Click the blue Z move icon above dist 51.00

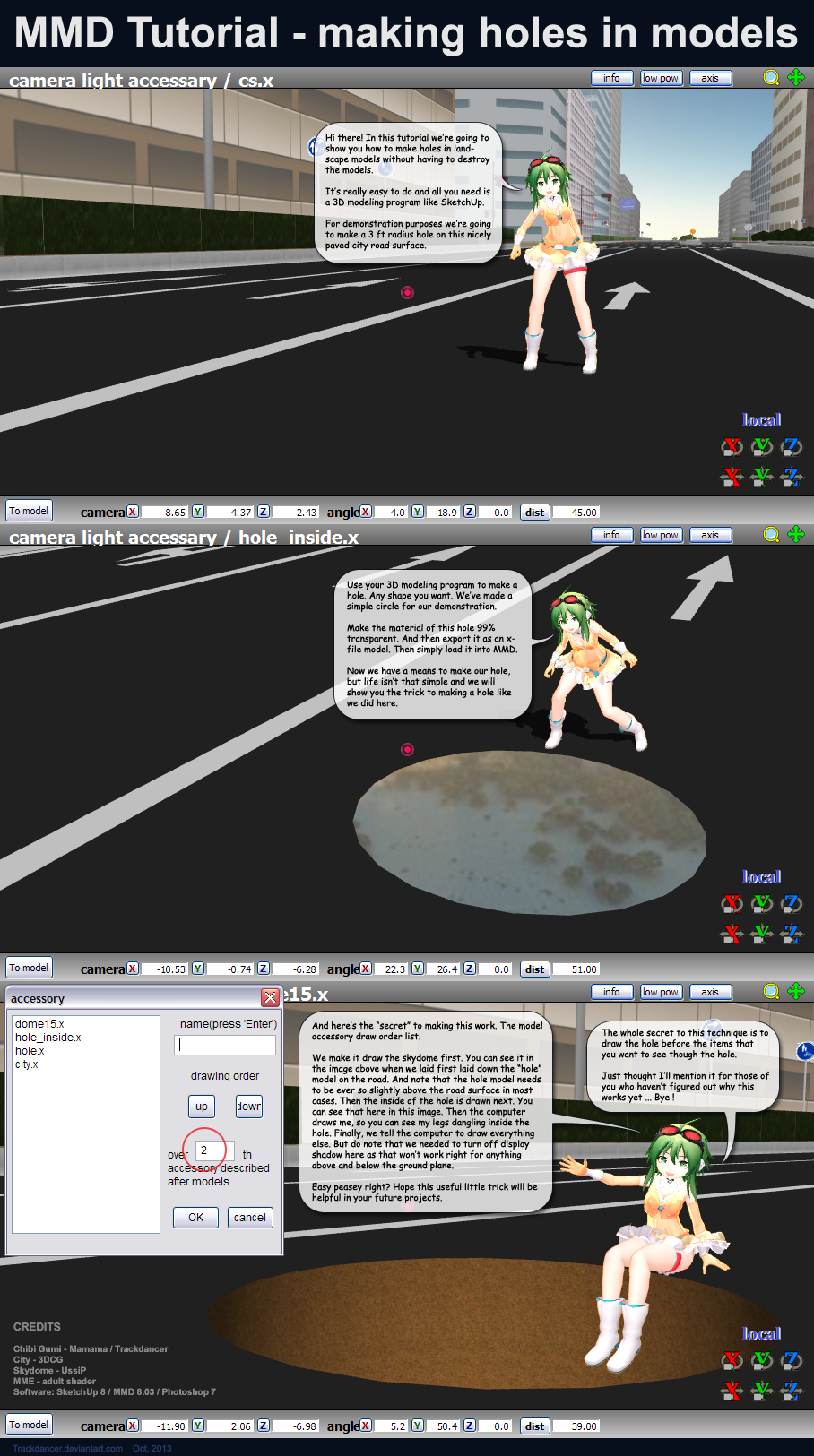792,933
